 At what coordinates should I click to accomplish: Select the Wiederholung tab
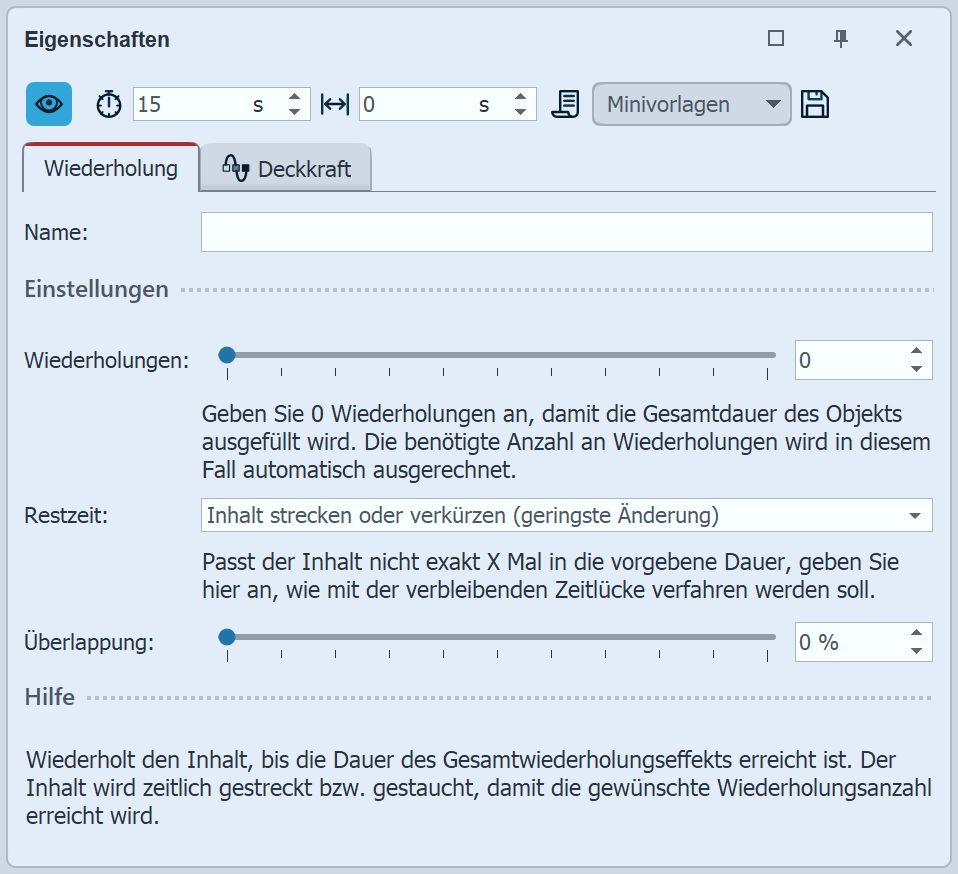110,167
